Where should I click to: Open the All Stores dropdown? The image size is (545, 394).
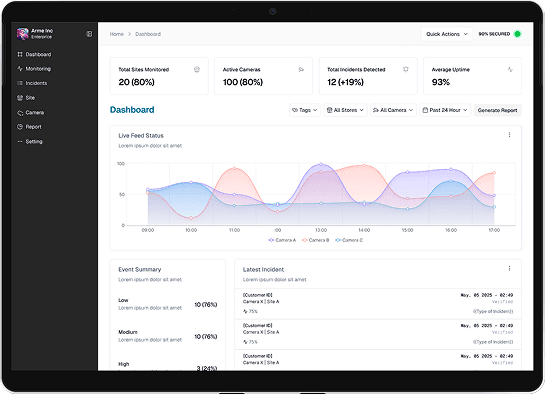click(x=345, y=110)
